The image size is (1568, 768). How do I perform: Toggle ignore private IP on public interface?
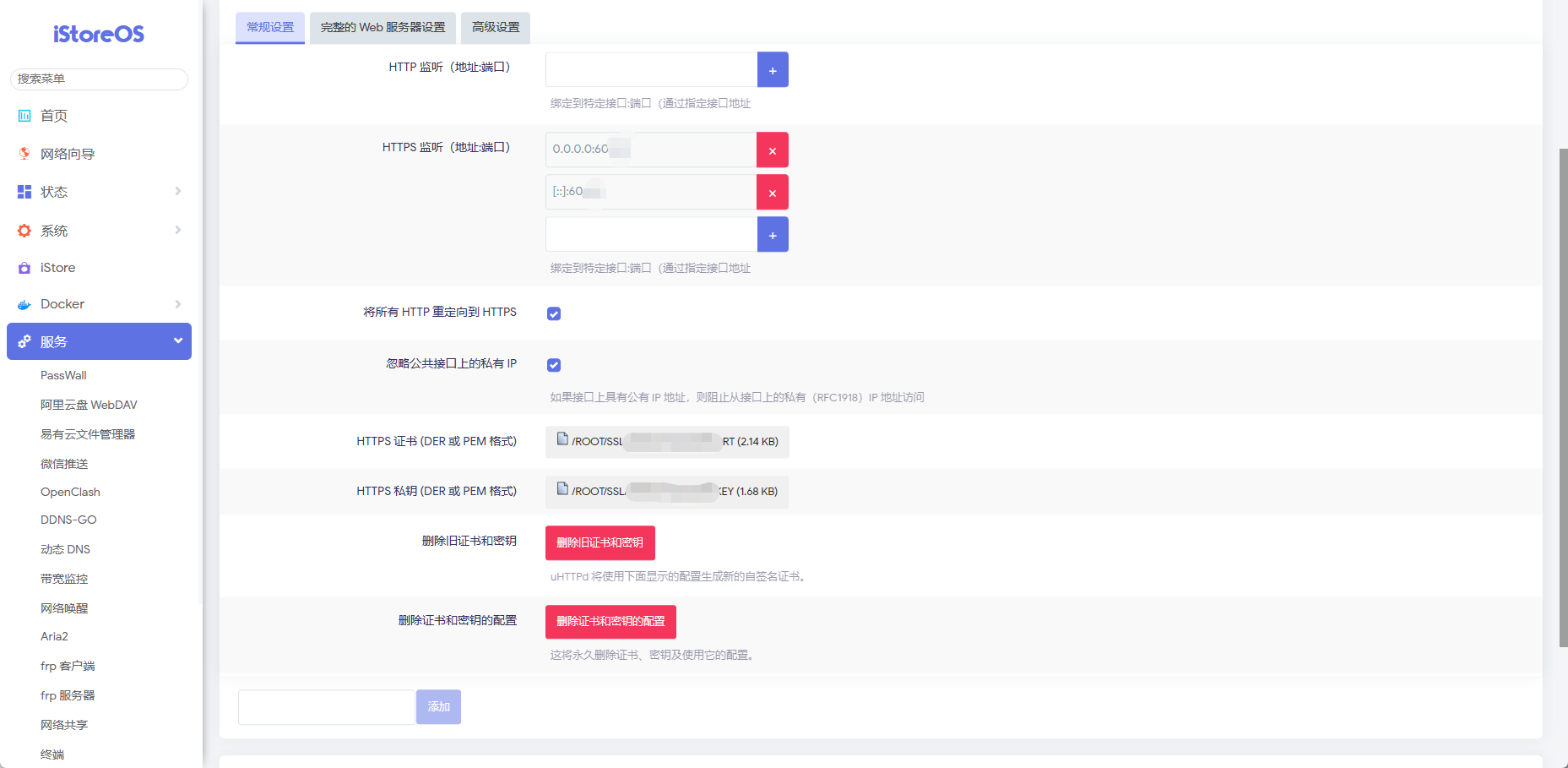click(554, 365)
